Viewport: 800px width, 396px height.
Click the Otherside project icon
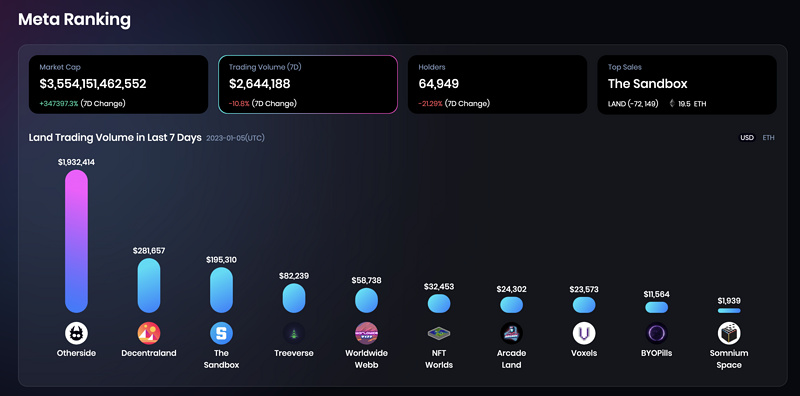[76, 333]
